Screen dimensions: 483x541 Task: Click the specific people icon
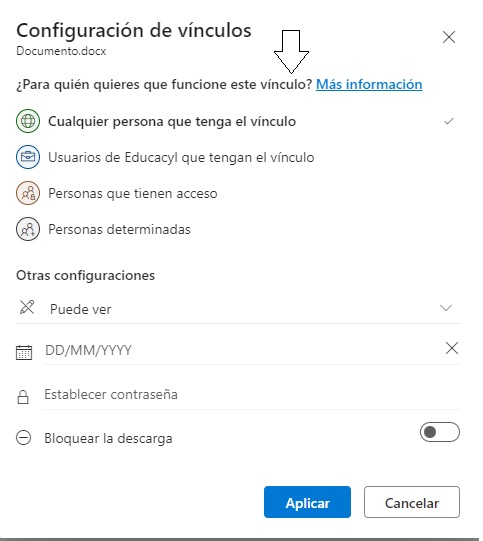click(x=28, y=229)
